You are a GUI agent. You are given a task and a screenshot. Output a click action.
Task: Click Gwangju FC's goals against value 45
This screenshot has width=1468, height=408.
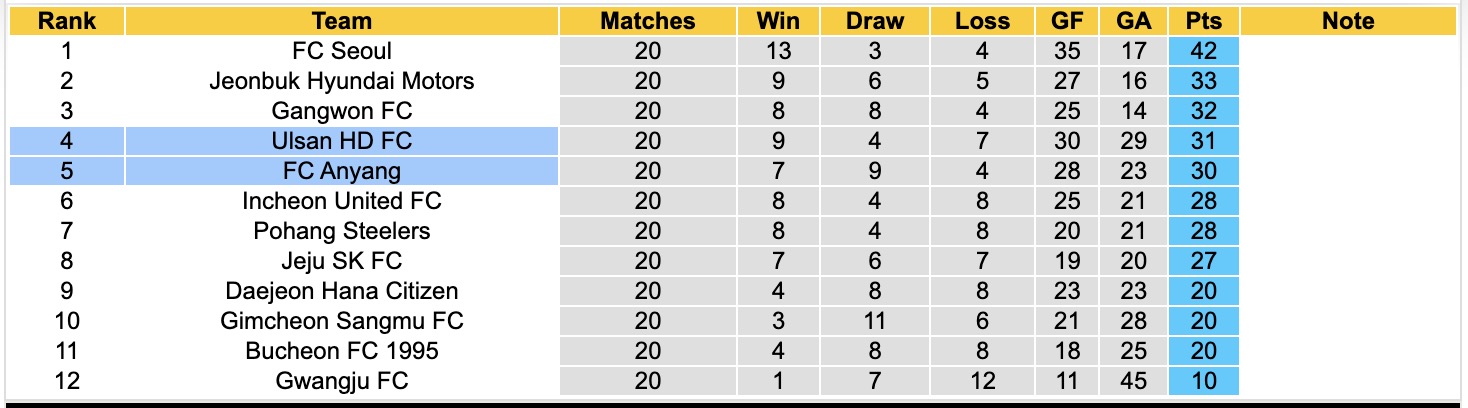coord(1134,381)
